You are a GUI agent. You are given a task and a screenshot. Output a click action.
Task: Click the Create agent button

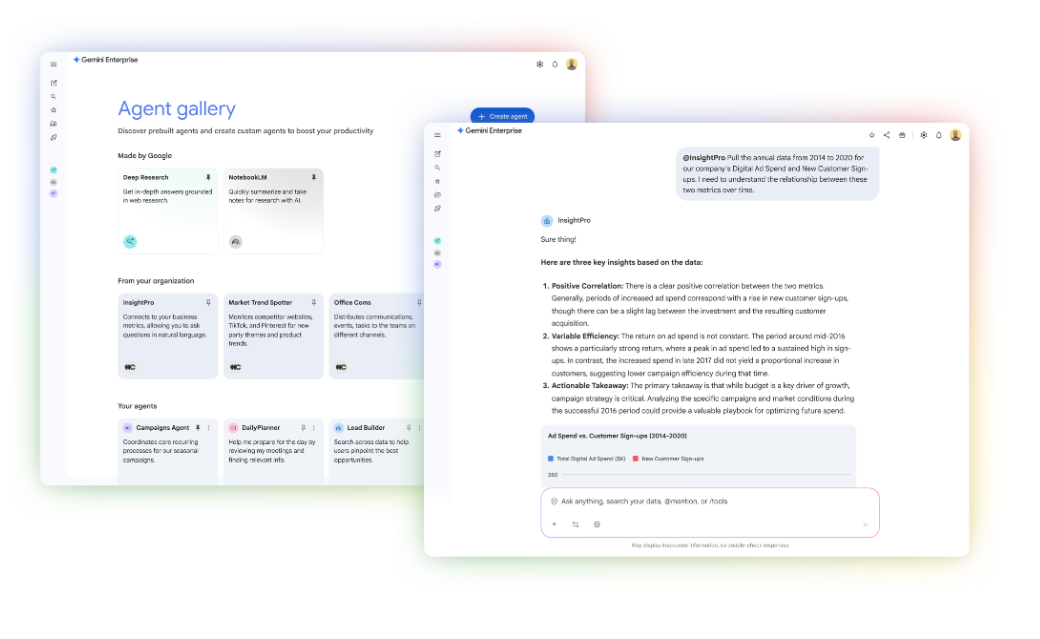pyautogui.click(x=502, y=116)
